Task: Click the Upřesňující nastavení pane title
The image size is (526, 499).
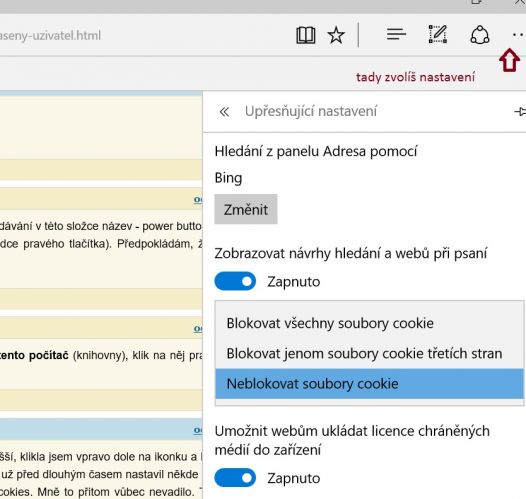Action: (311, 111)
